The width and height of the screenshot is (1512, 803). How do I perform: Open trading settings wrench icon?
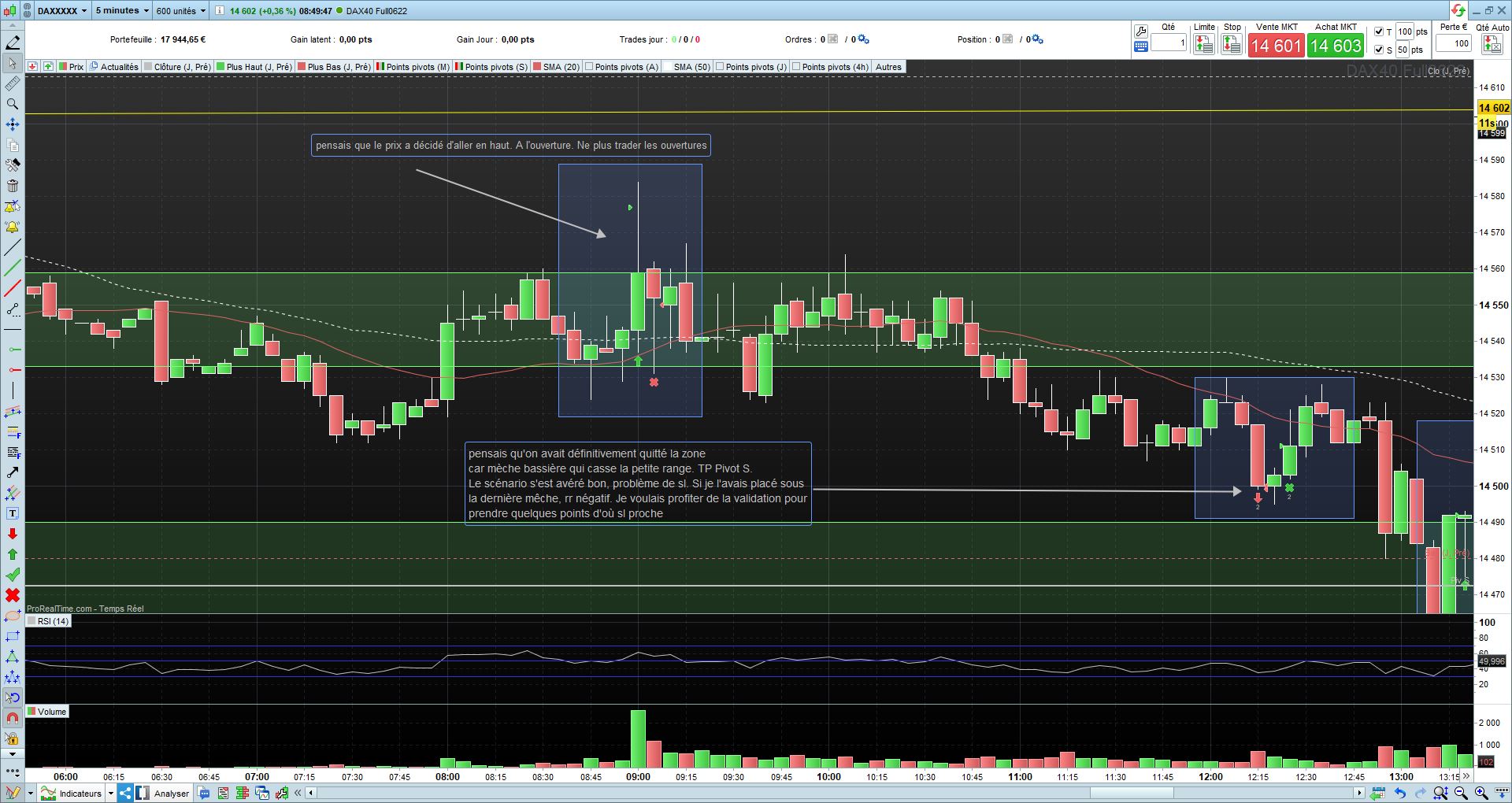tap(1141, 31)
